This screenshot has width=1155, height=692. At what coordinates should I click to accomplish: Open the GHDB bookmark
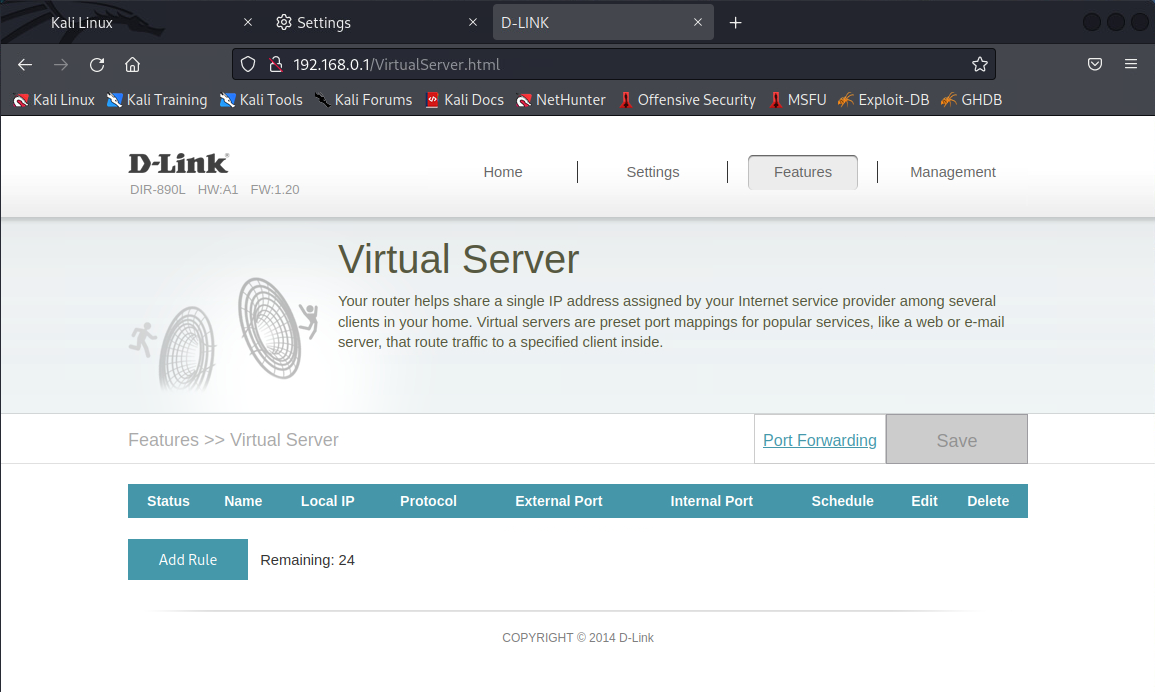971,99
